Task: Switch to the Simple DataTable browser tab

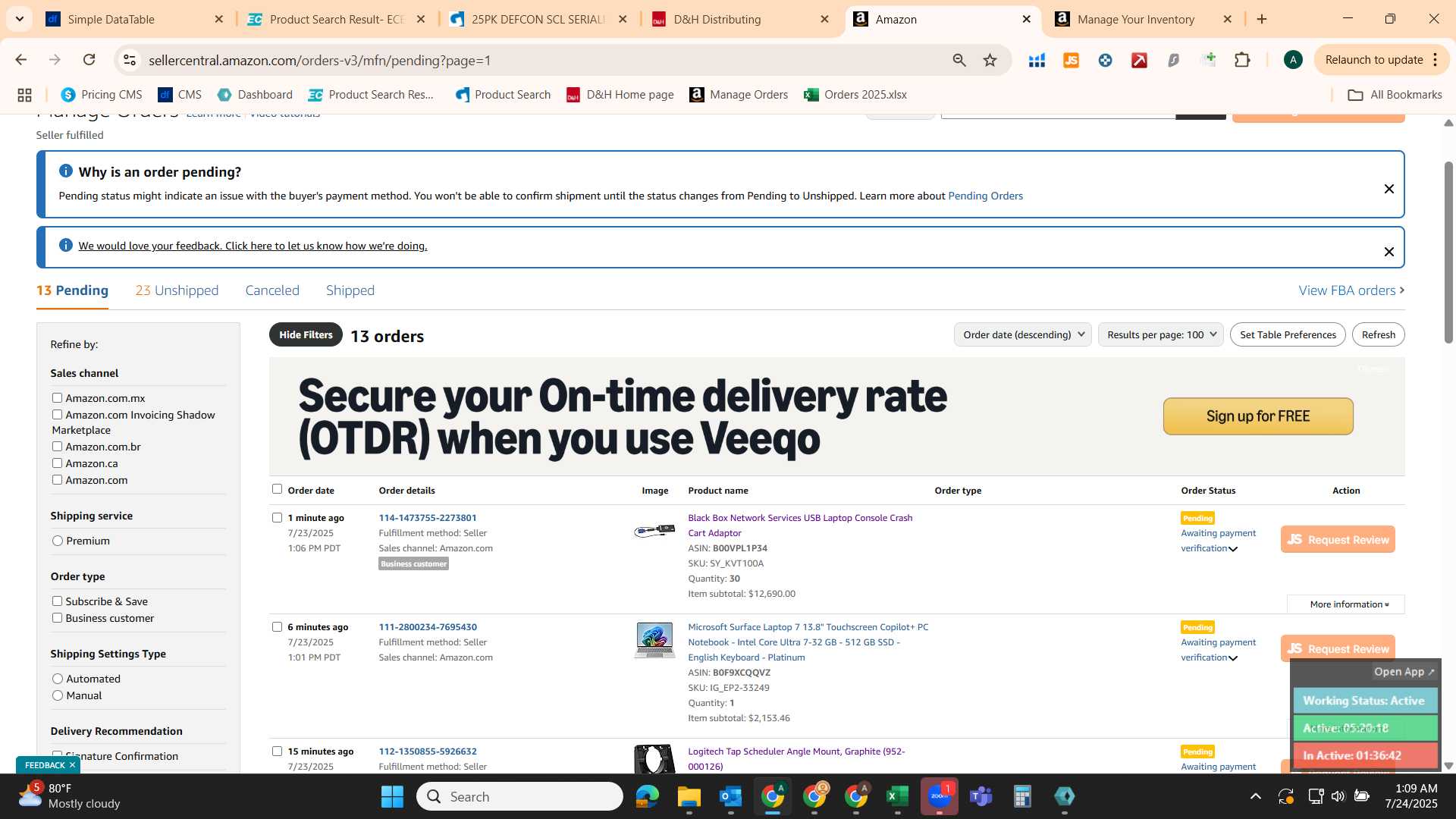Action: [135, 19]
